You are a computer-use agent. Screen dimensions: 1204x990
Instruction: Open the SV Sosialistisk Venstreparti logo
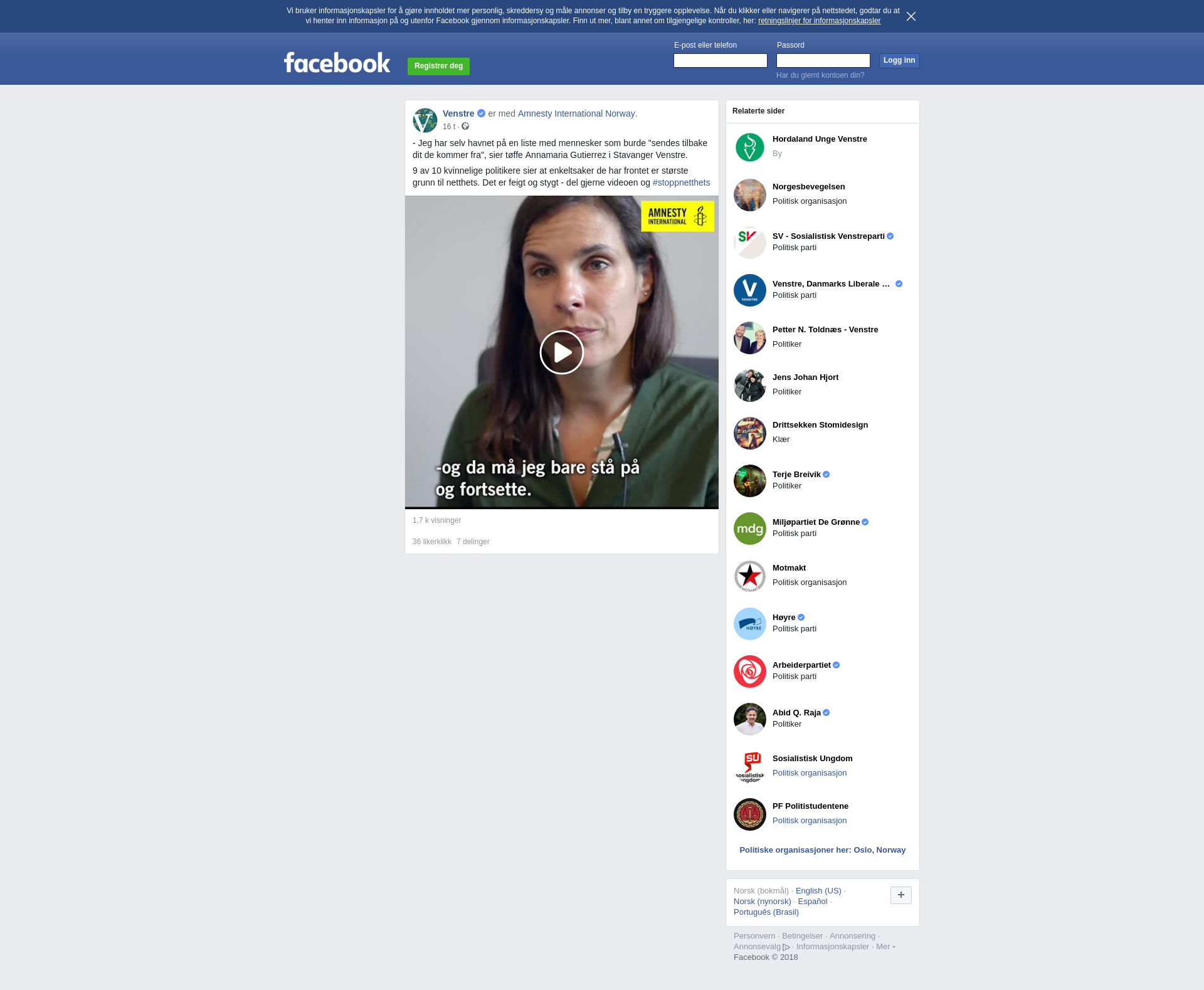coord(749,243)
